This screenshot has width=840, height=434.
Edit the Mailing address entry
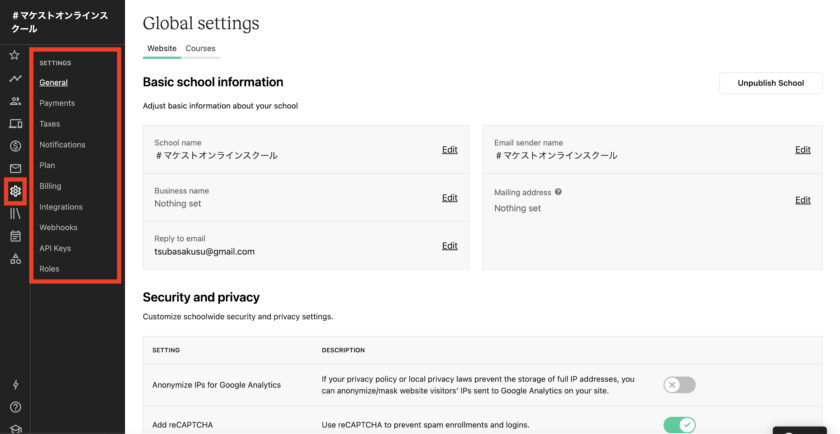[802, 200]
